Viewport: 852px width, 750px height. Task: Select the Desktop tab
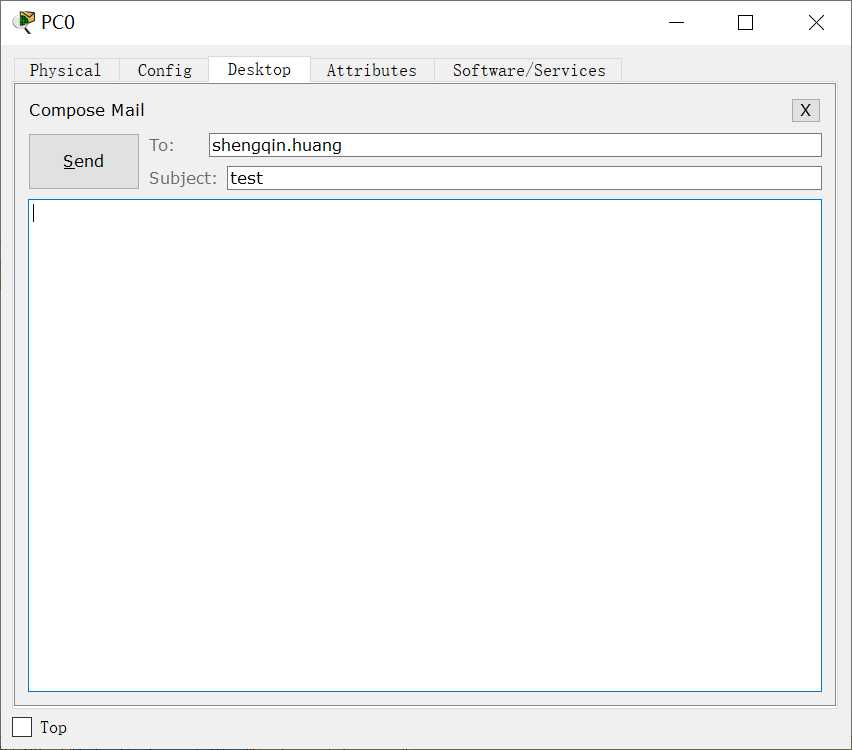(259, 70)
